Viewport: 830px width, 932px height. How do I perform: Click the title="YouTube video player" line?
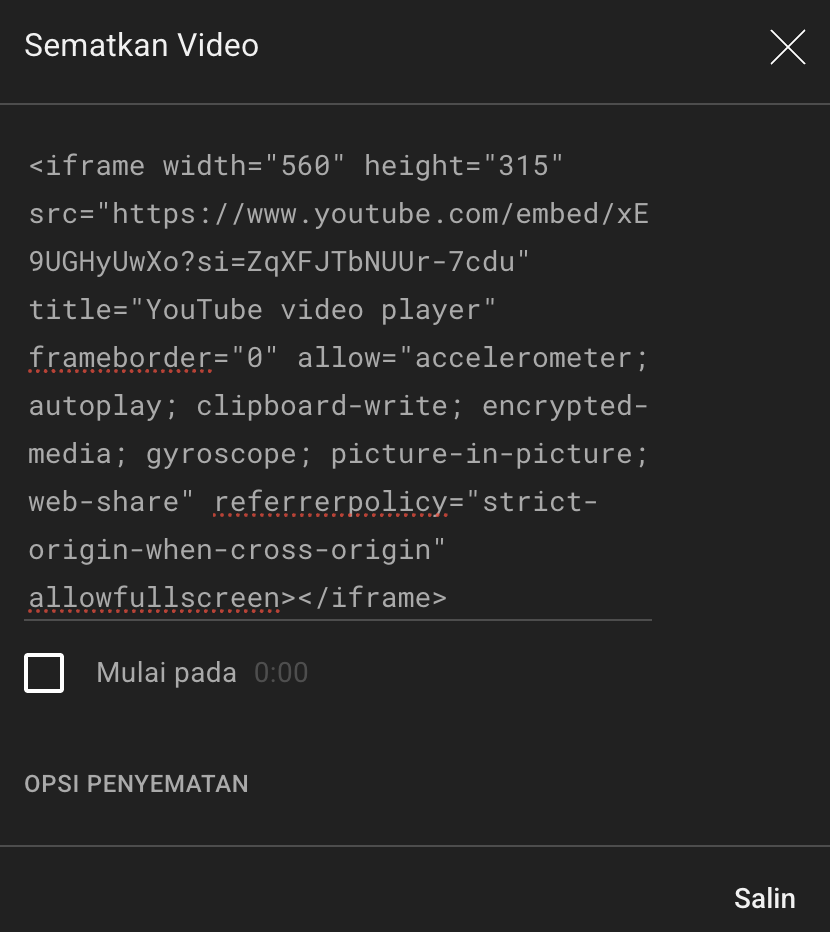click(262, 309)
